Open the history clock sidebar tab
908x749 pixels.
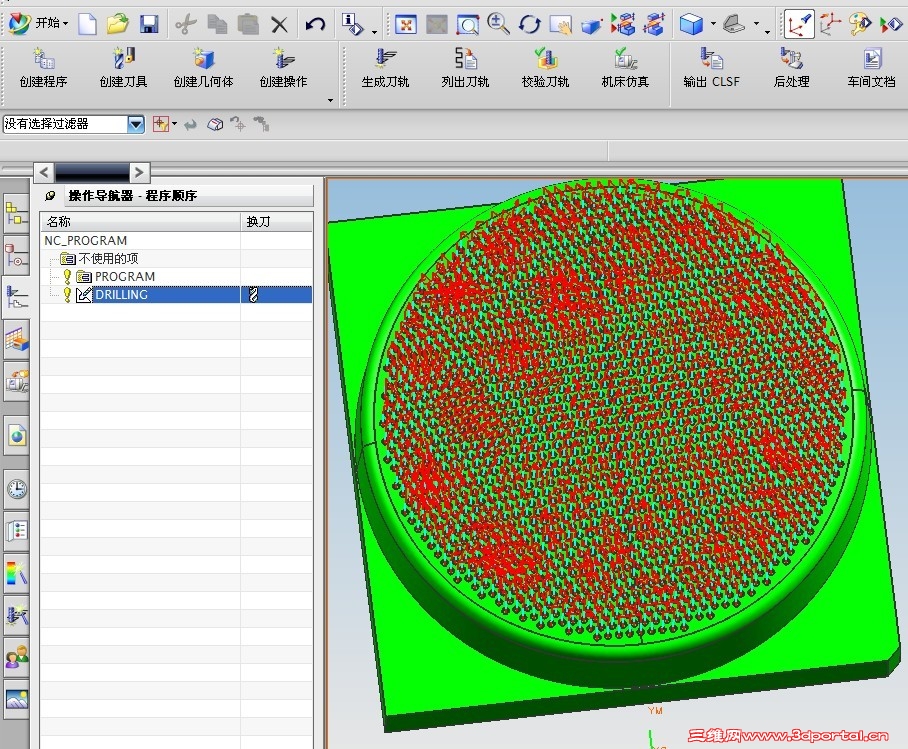(17, 489)
